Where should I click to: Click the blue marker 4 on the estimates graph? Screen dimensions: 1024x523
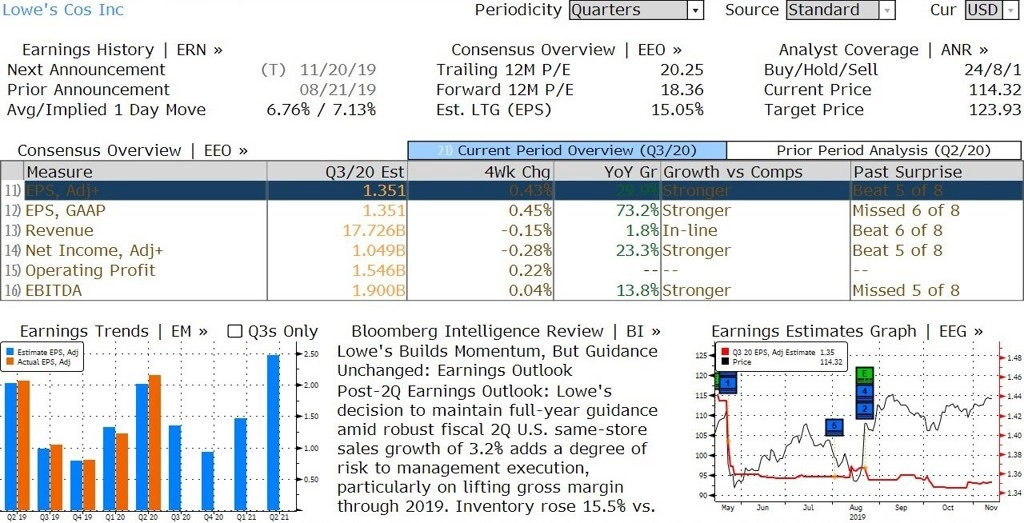[865, 391]
